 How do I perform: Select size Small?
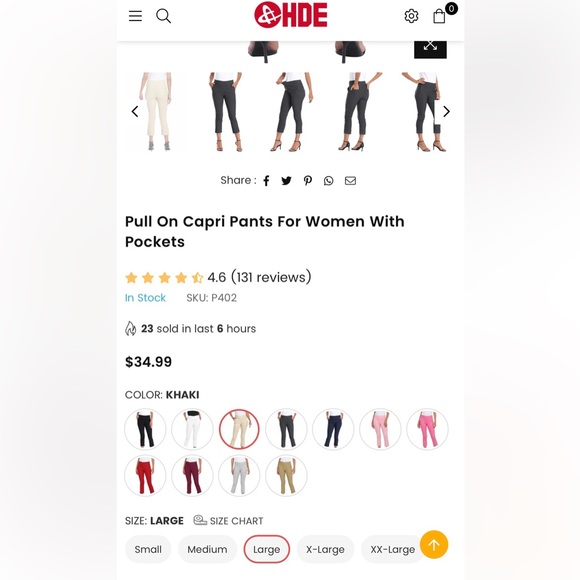(148, 549)
